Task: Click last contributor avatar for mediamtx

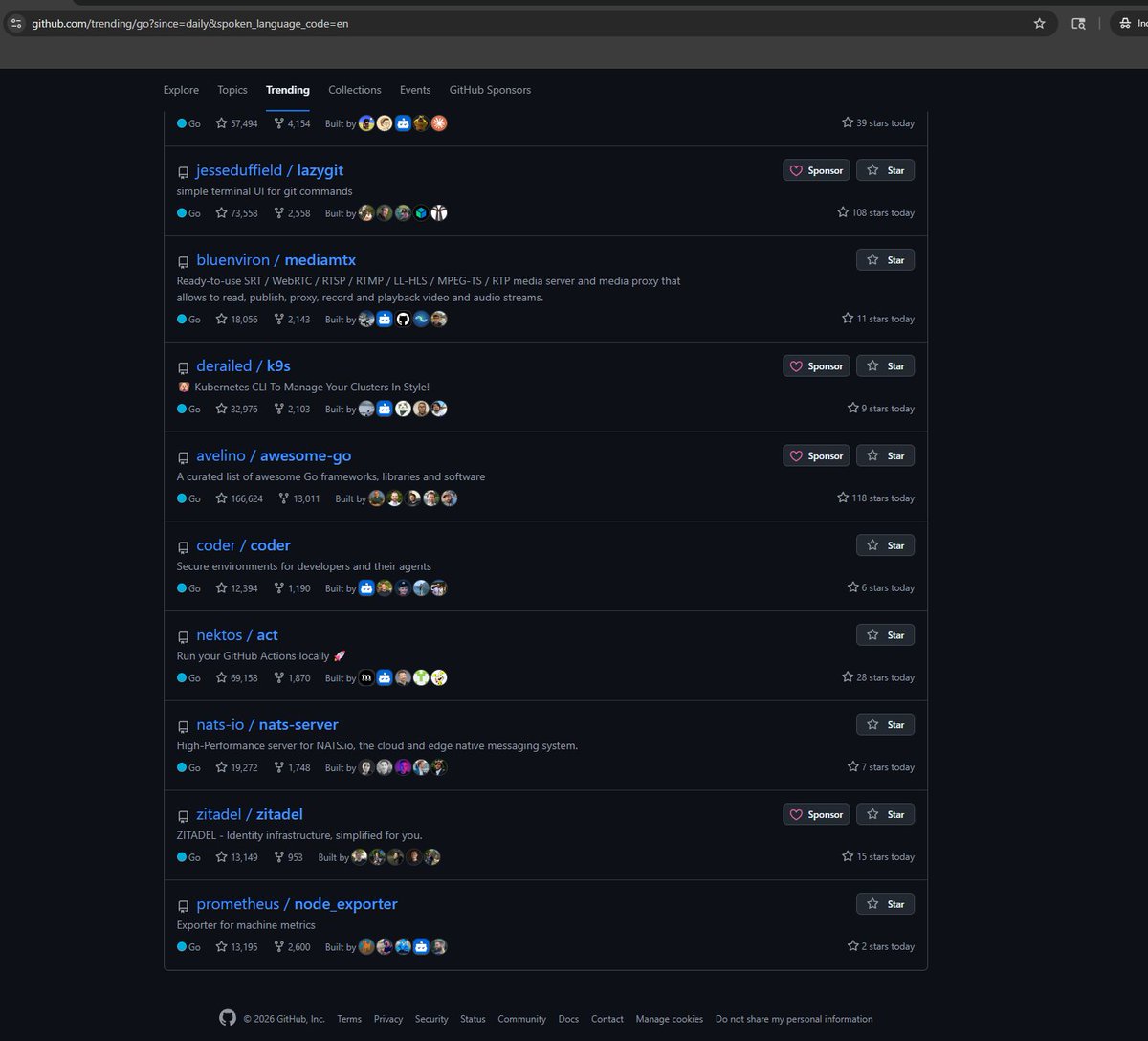Action: click(x=439, y=320)
